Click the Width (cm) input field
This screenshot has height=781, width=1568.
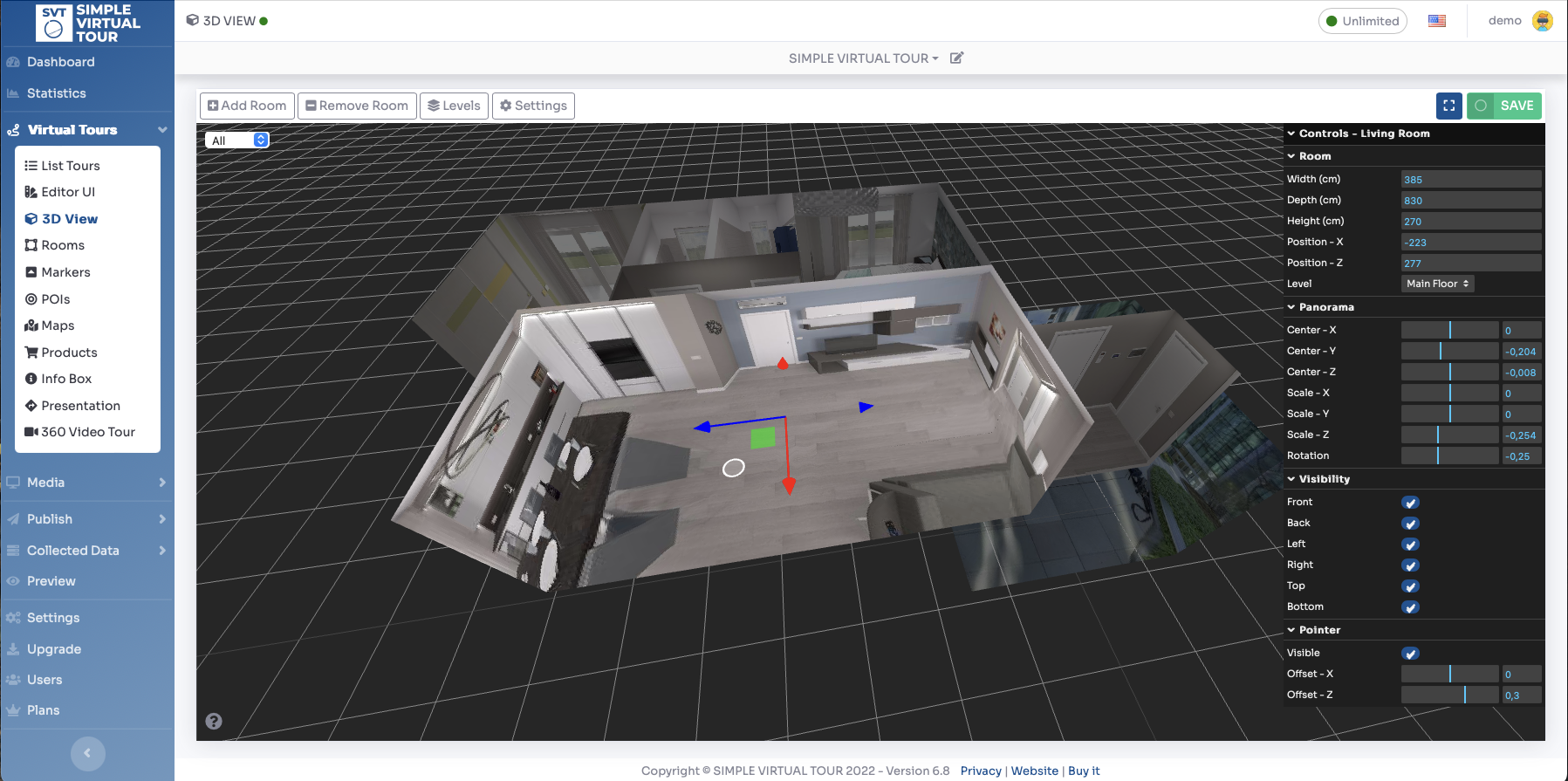[1470, 179]
